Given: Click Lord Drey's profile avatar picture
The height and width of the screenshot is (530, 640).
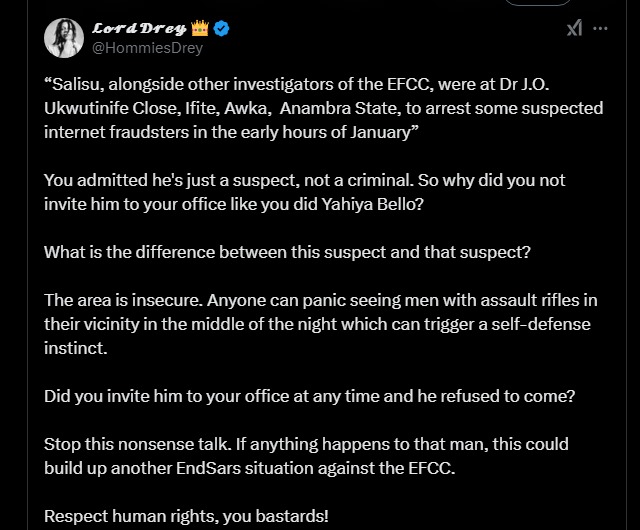Looking at the screenshot, I should pyautogui.click(x=63, y=38).
